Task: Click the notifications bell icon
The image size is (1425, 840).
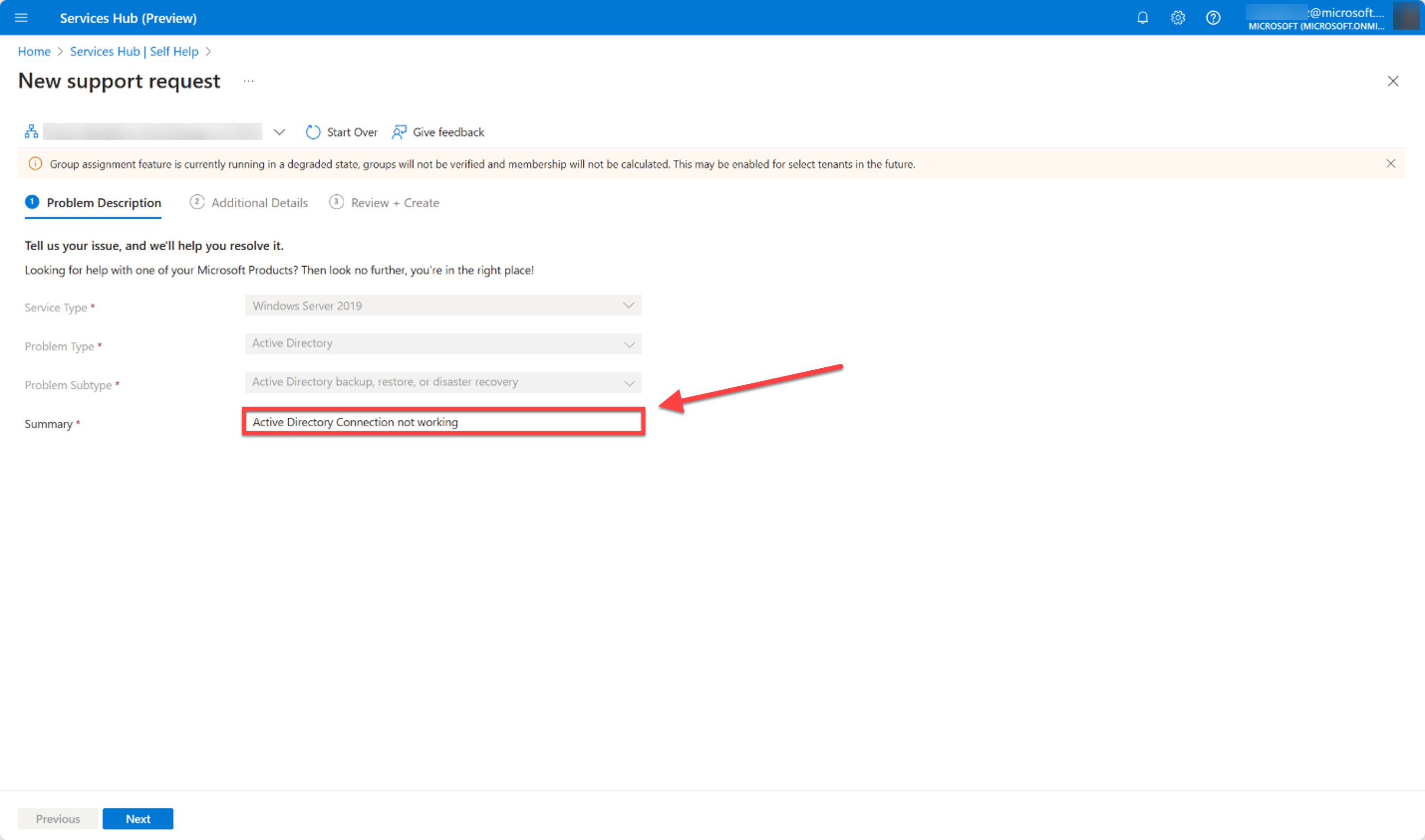Action: click(1141, 17)
